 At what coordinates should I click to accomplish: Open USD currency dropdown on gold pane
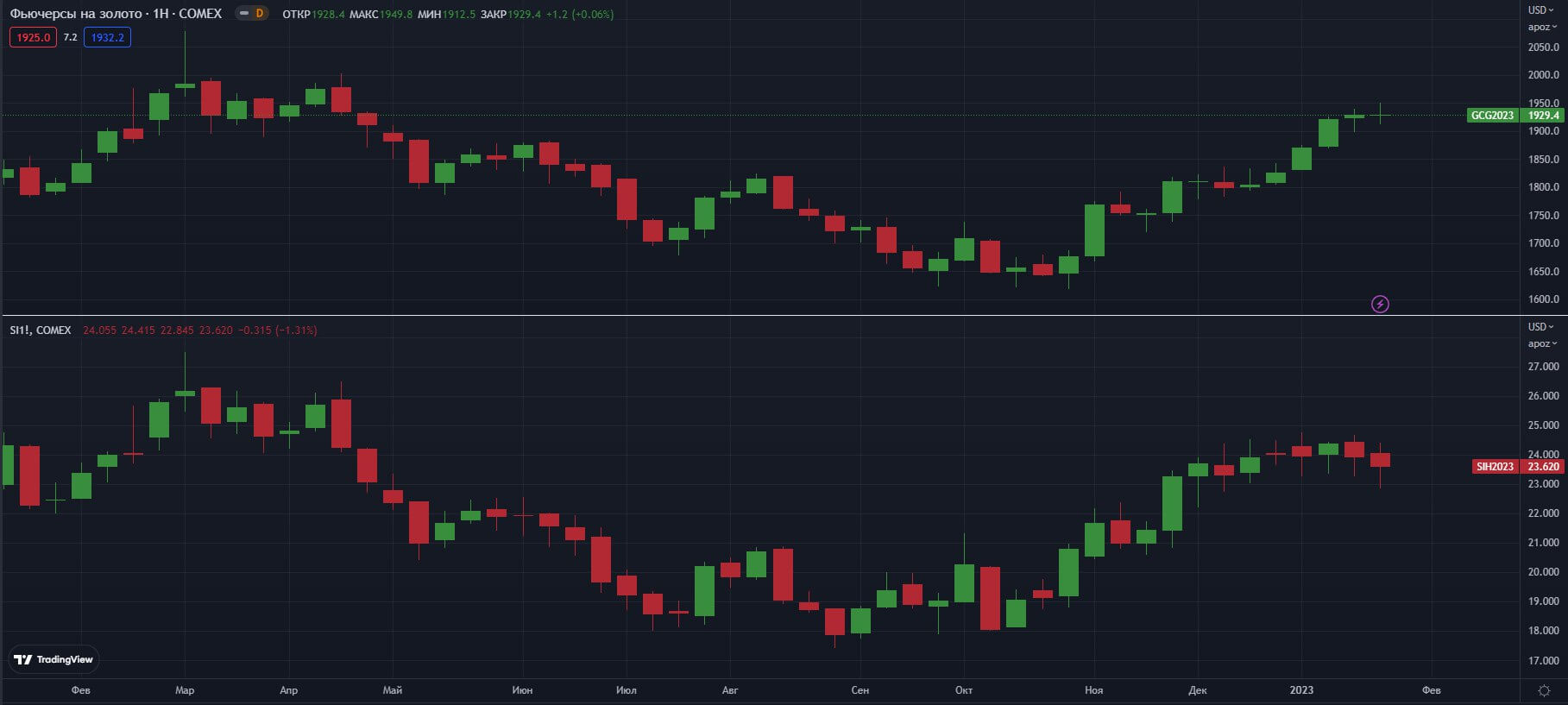tap(1541, 10)
